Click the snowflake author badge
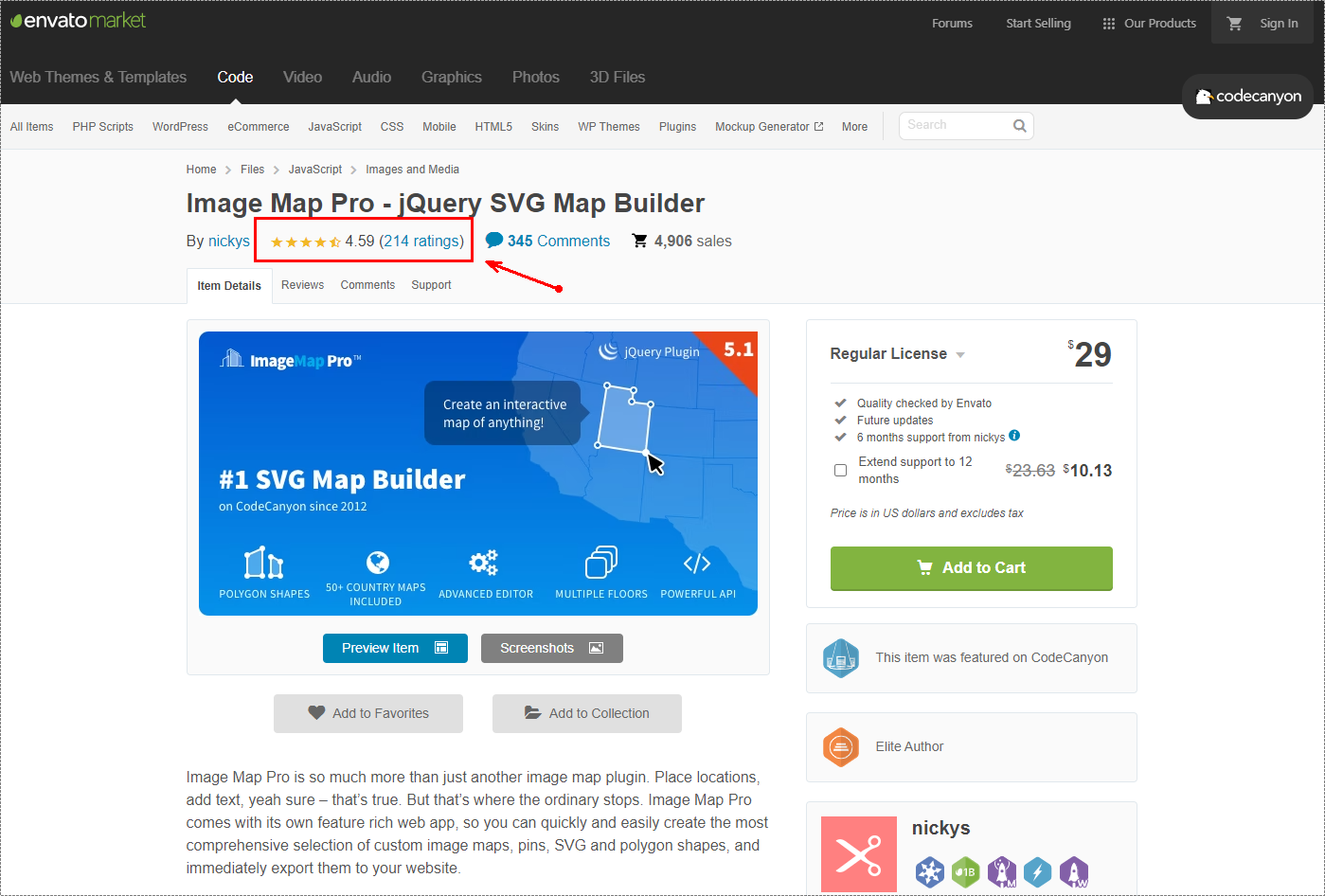This screenshot has height=896, width=1325. pos(930,871)
